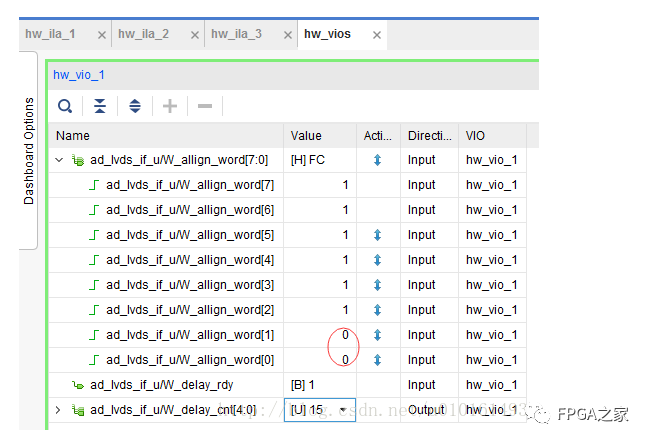Click the search magnifier icon in toolbar
The image size is (649, 442).
point(65,106)
